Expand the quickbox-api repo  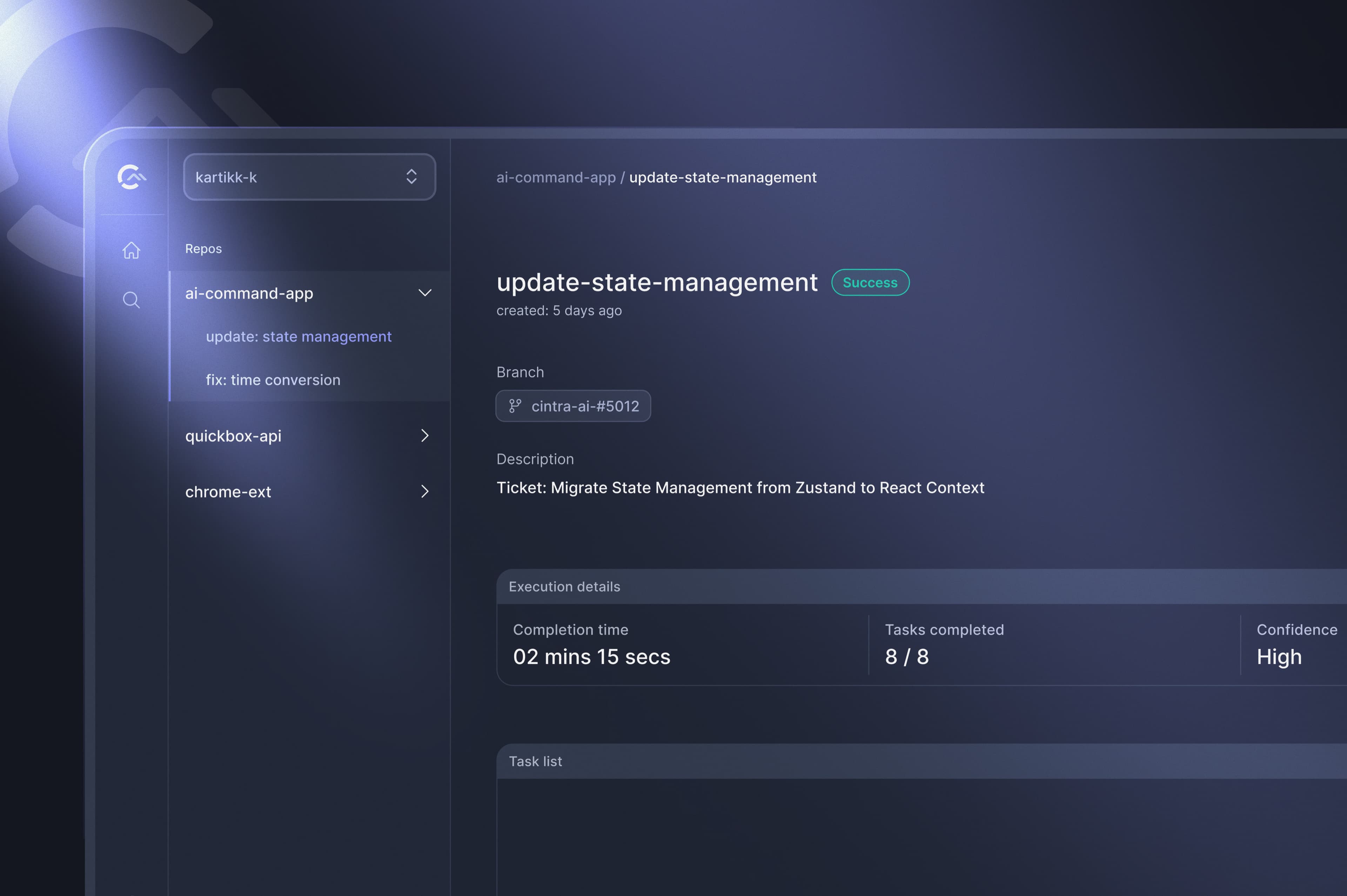tap(425, 436)
